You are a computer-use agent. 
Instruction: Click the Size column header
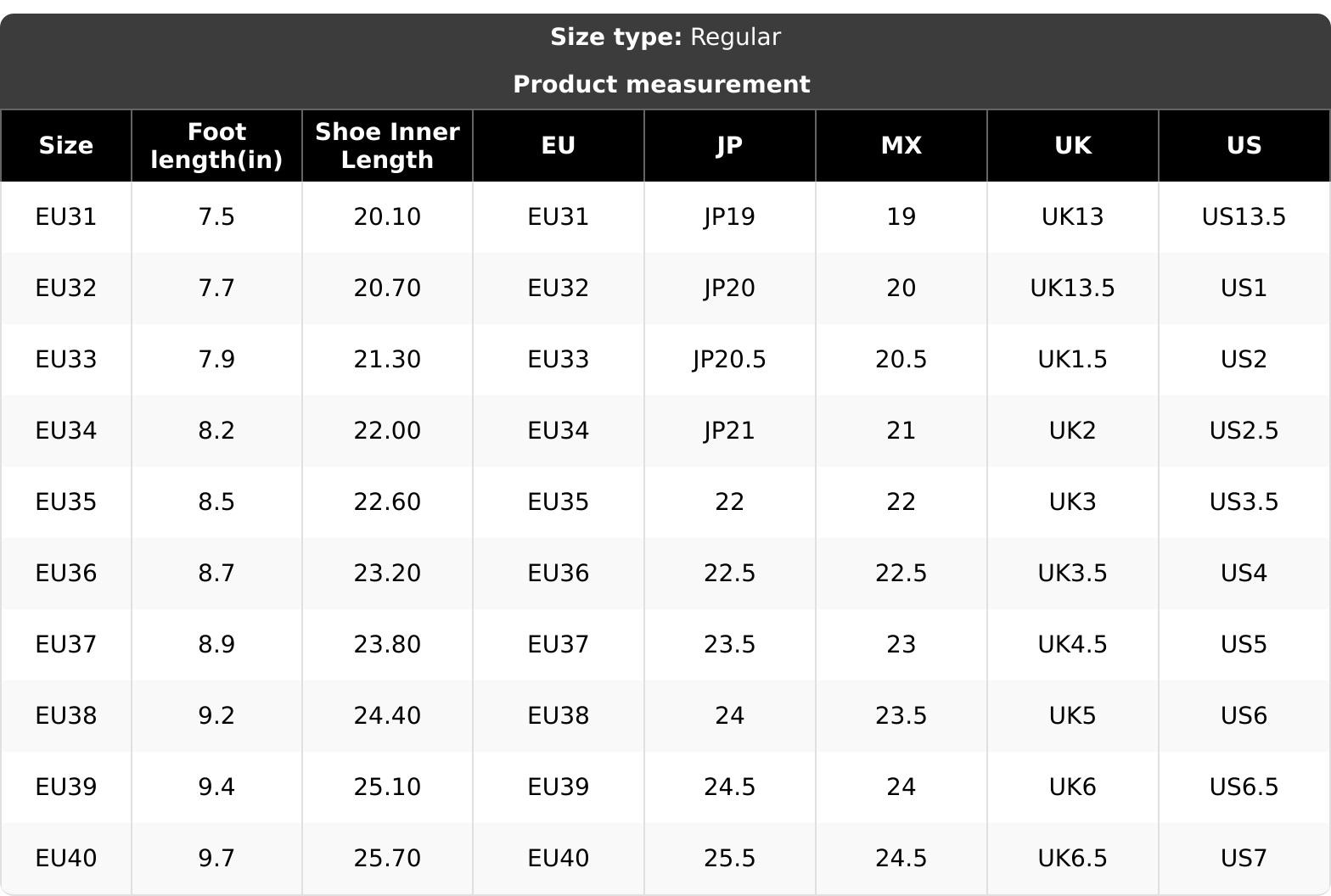tap(66, 146)
